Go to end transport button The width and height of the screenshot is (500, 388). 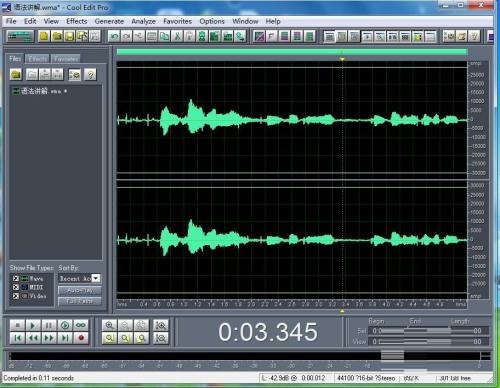[65, 338]
